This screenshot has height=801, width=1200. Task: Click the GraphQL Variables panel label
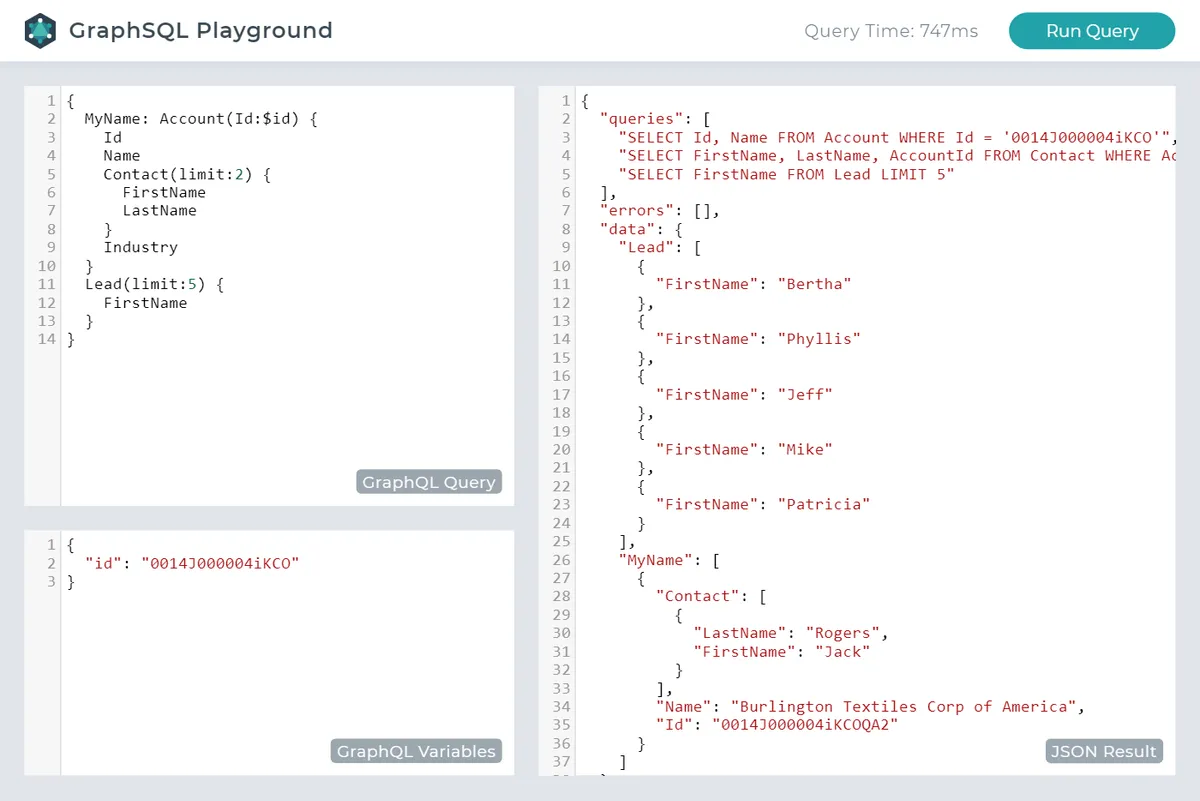(x=416, y=751)
